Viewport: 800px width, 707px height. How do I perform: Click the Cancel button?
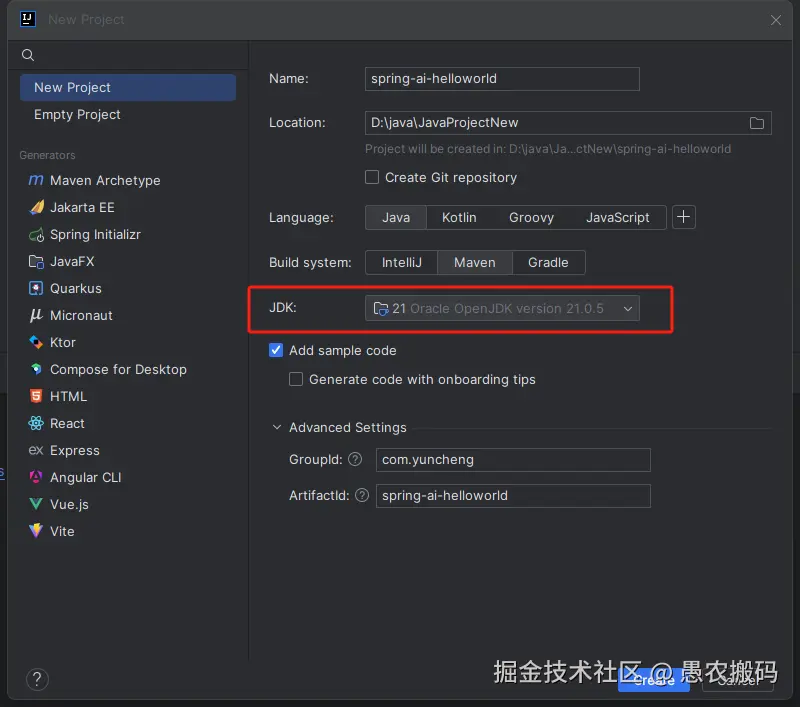point(737,680)
